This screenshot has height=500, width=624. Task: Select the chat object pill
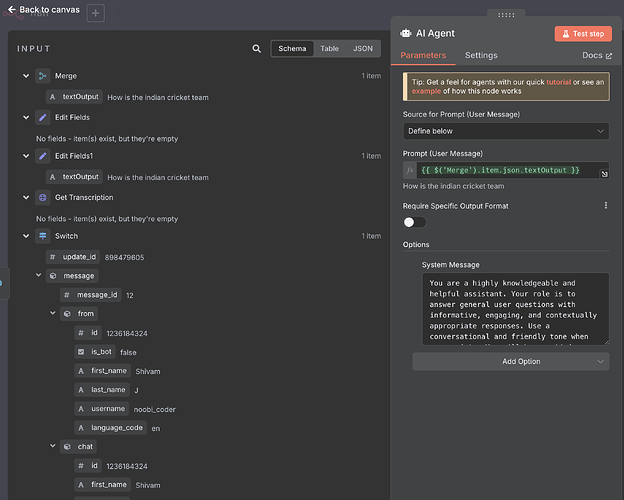(x=78, y=447)
